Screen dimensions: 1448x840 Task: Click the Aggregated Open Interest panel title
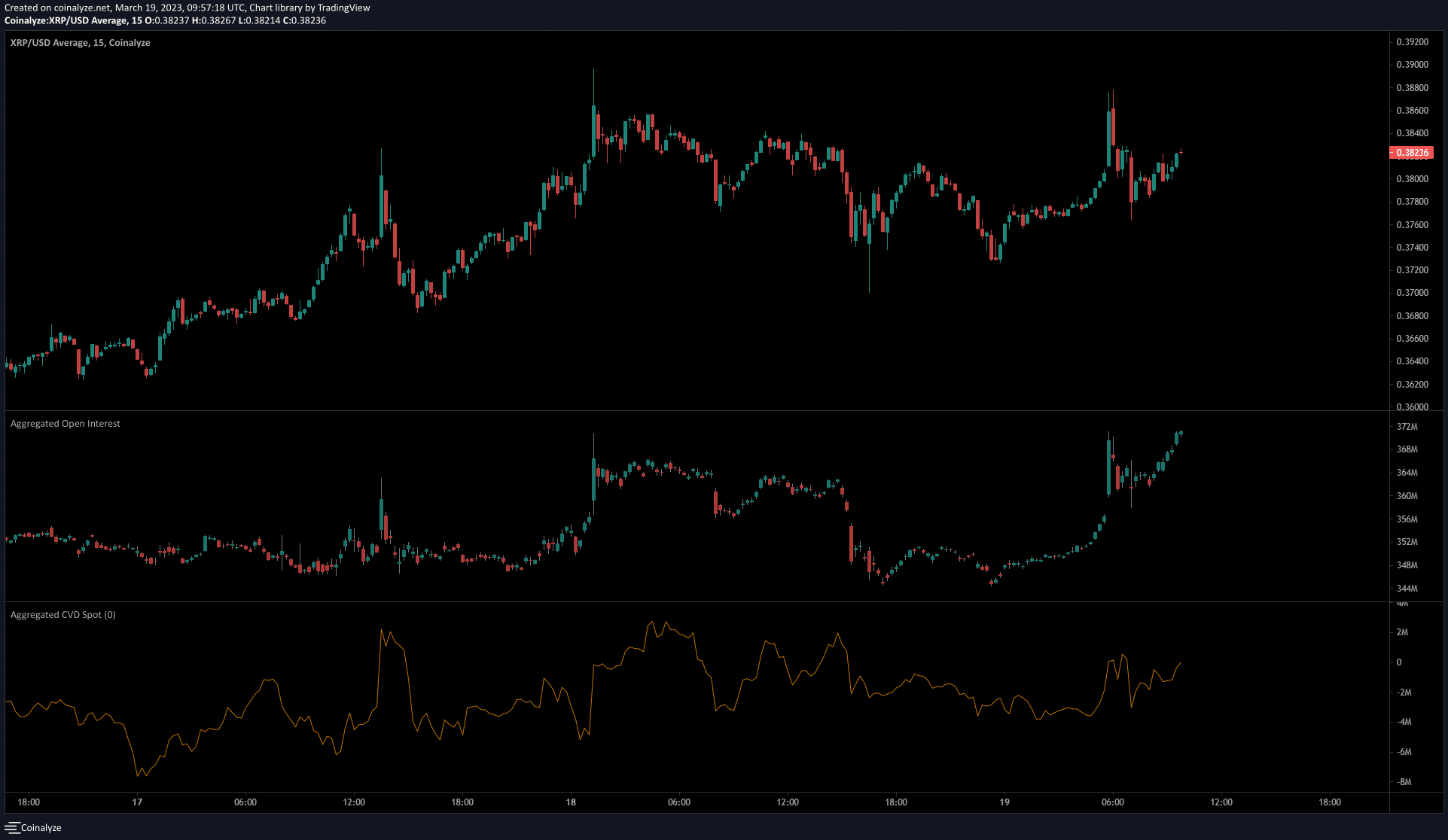tap(64, 423)
